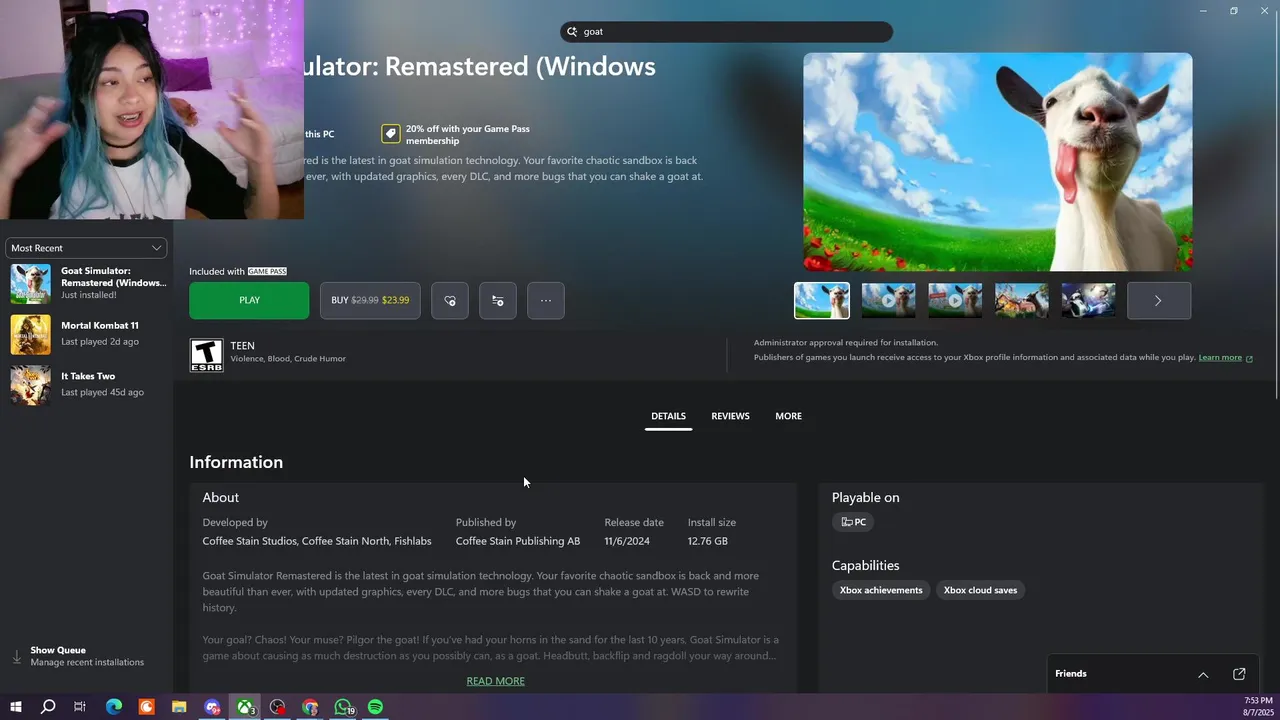The image size is (1280, 720).
Task: Select It Takes Two in sidebar
Action: 87,384
